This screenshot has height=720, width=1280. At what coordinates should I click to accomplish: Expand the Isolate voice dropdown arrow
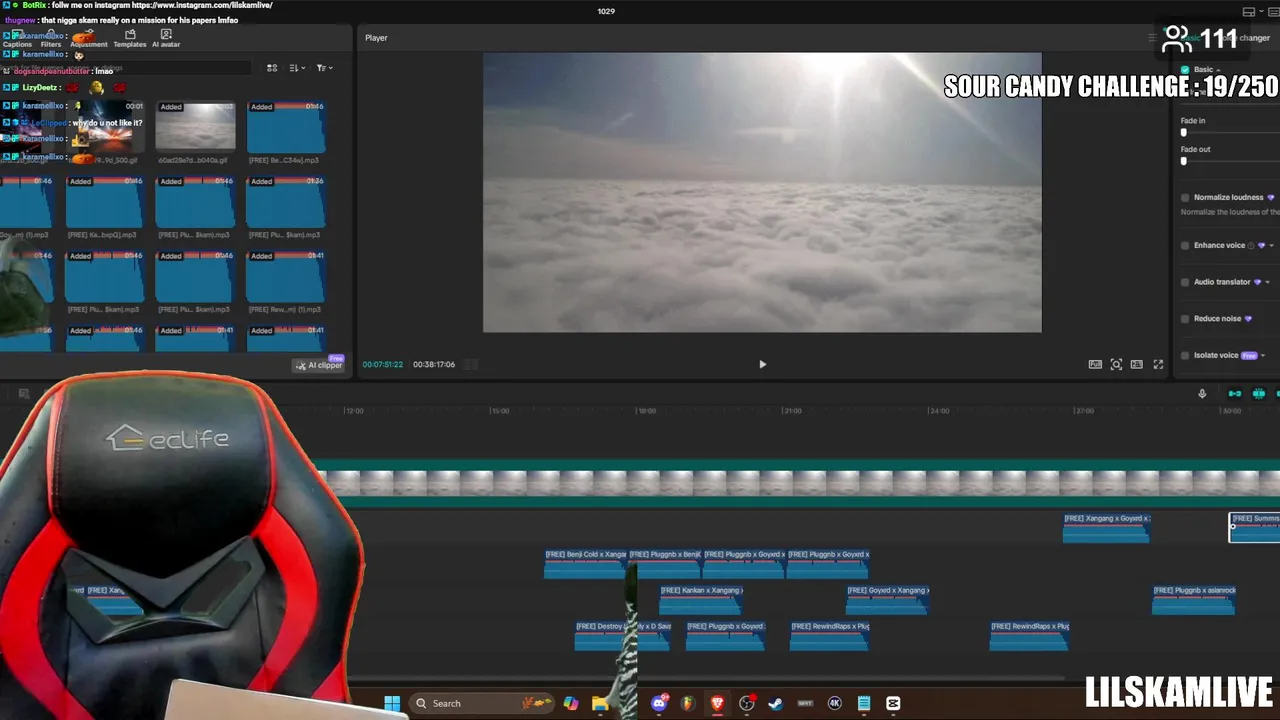point(1263,355)
